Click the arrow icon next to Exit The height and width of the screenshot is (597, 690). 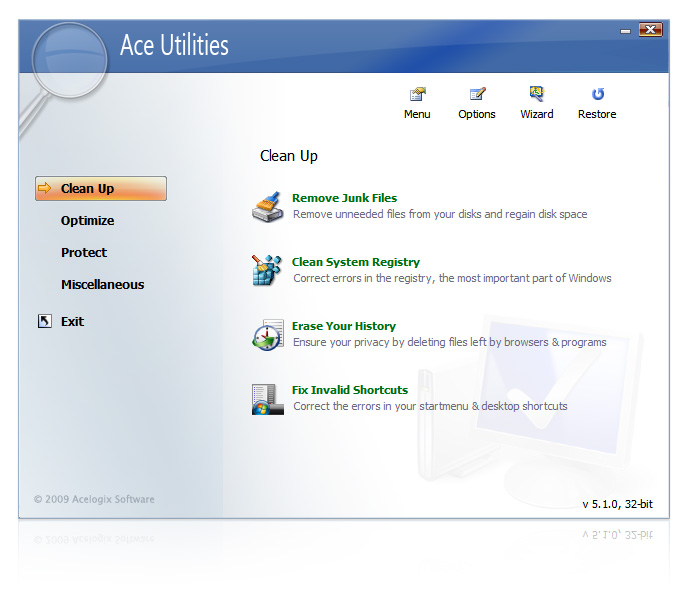click(44, 321)
